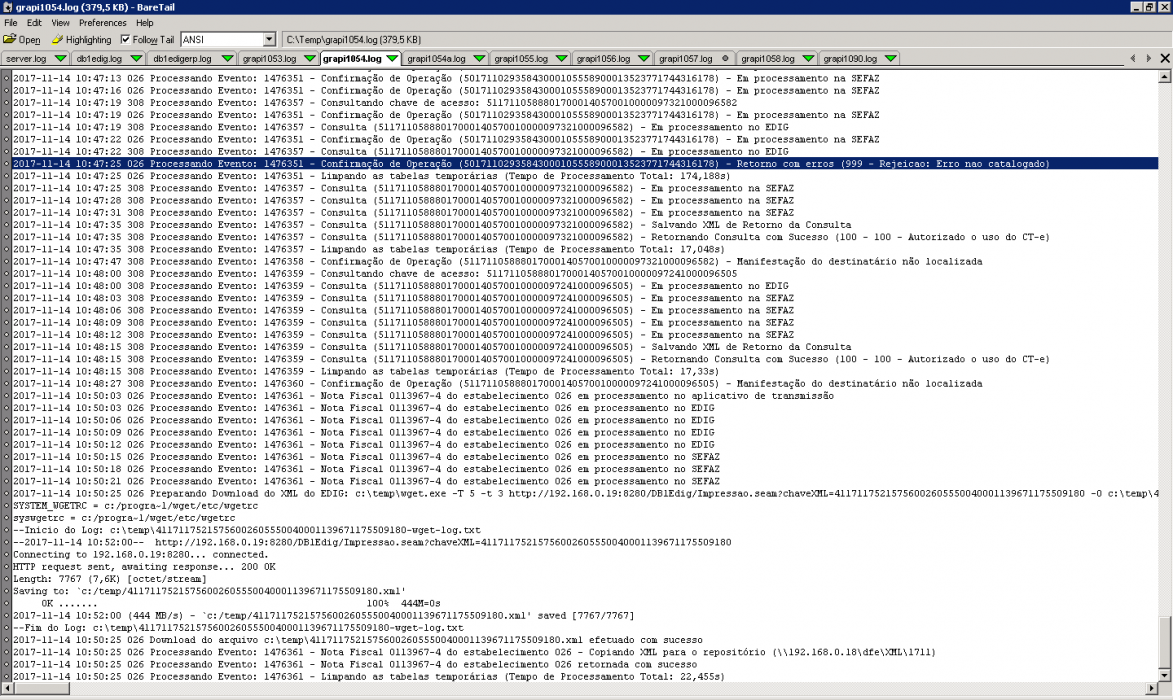Click the line marker beside the '--Fim do Log' row
This screenshot has height=700, width=1173.
[x=6, y=627]
